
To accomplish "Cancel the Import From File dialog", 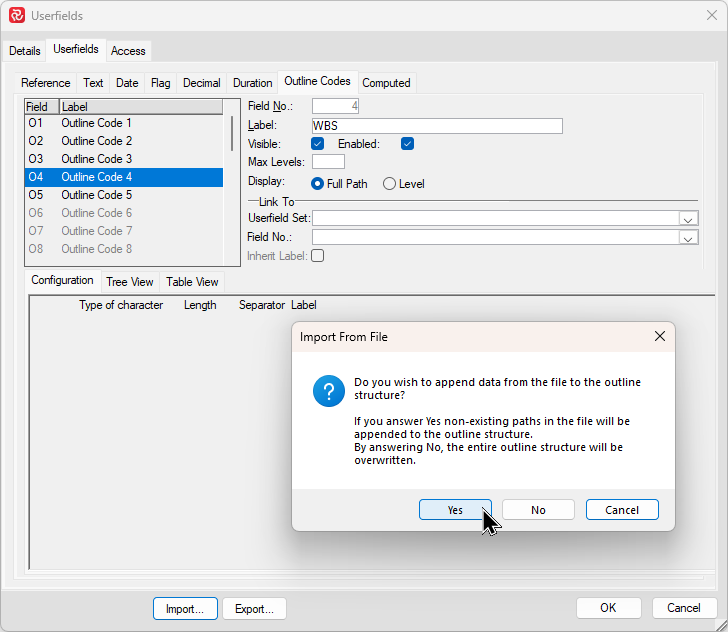I will pos(622,510).
